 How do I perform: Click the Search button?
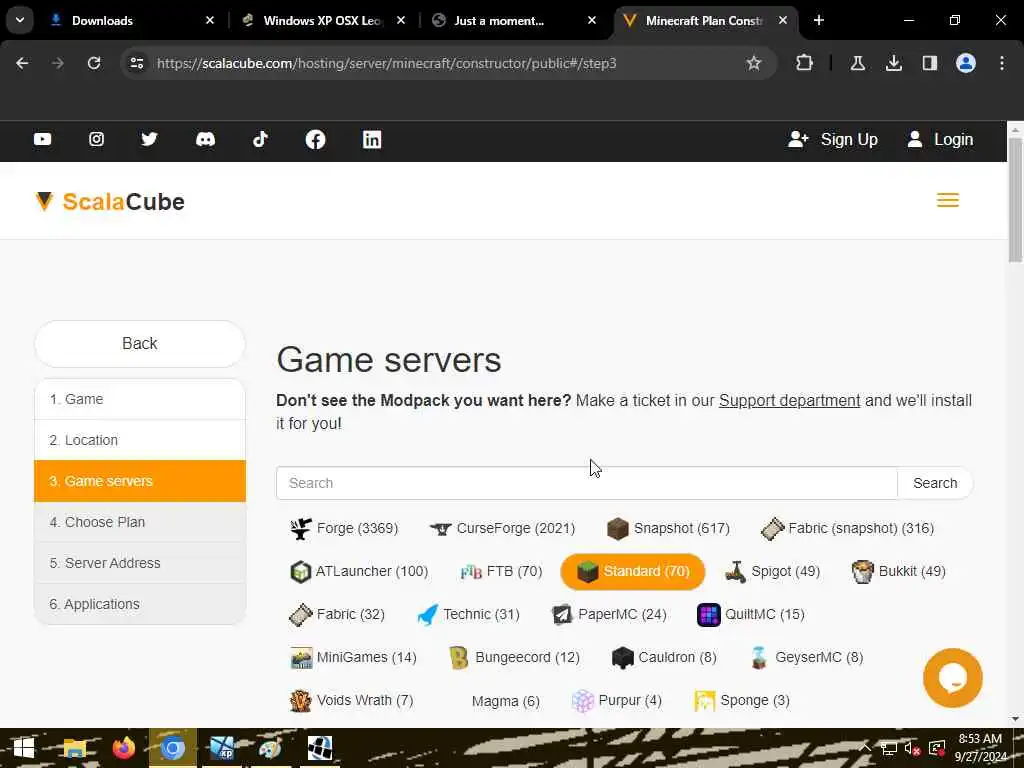point(935,483)
